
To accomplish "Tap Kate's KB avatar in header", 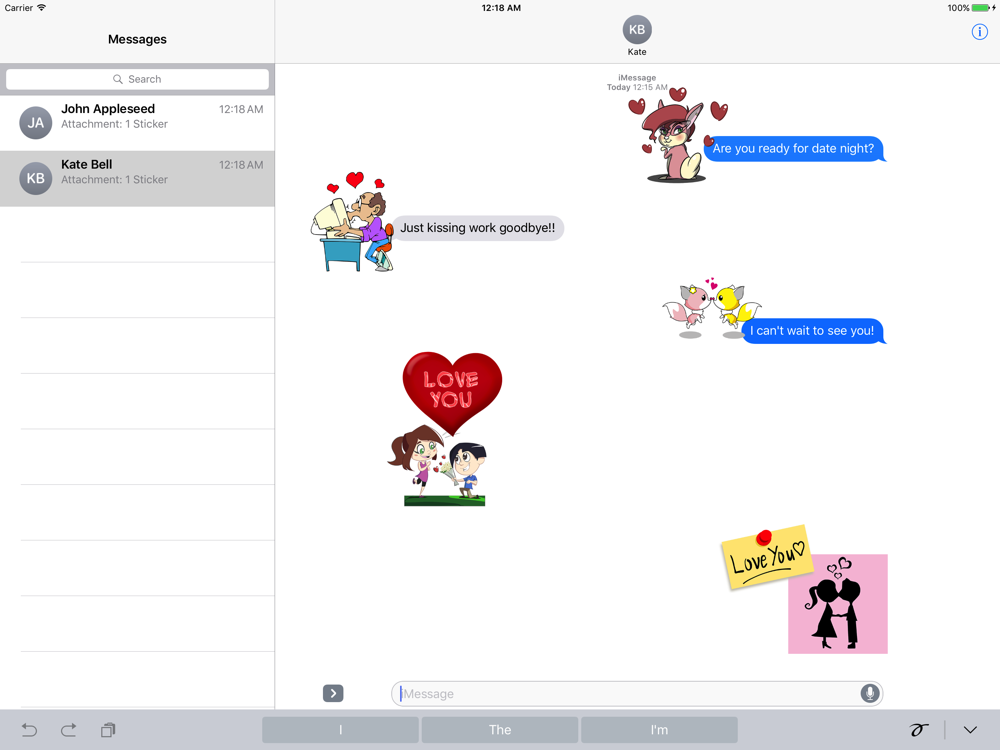I will [636, 29].
